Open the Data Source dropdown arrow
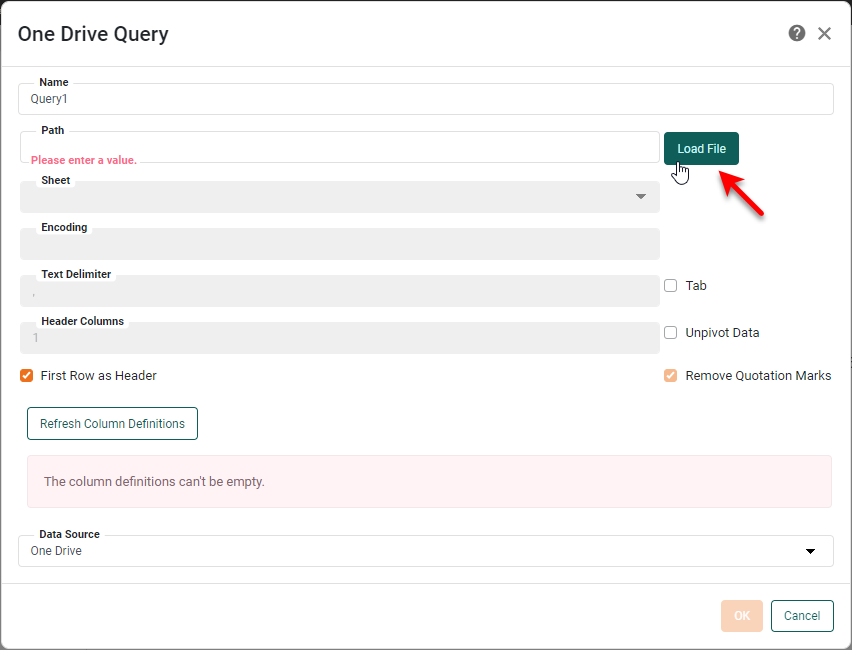The height and width of the screenshot is (650, 852). pos(811,551)
